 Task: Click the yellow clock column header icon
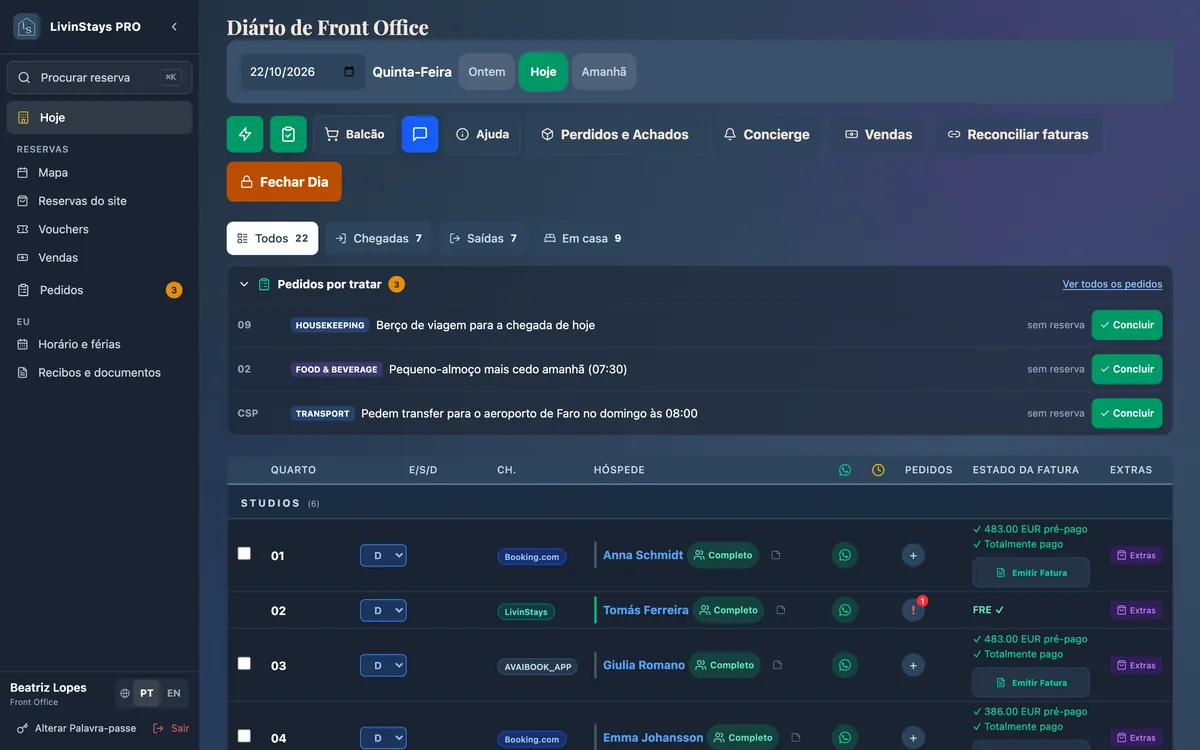tap(878, 470)
